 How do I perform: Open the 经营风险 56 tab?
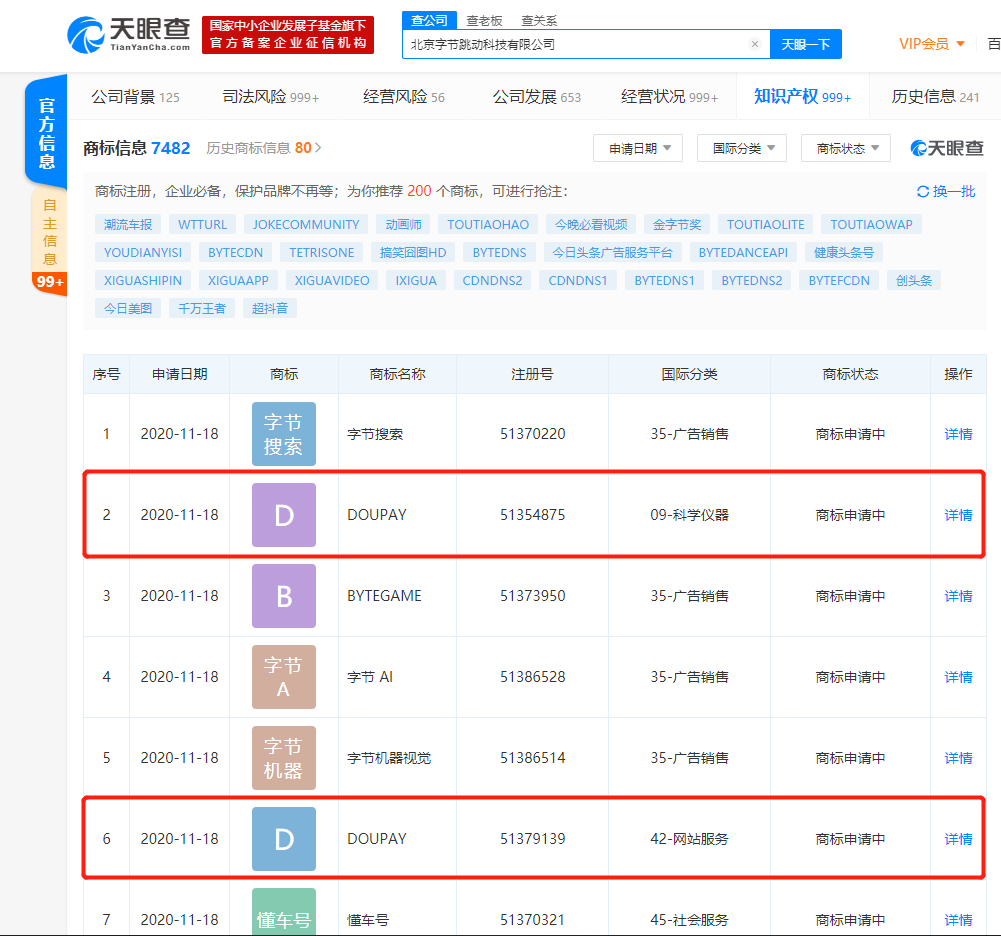pyautogui.click(x=403, y=97)
